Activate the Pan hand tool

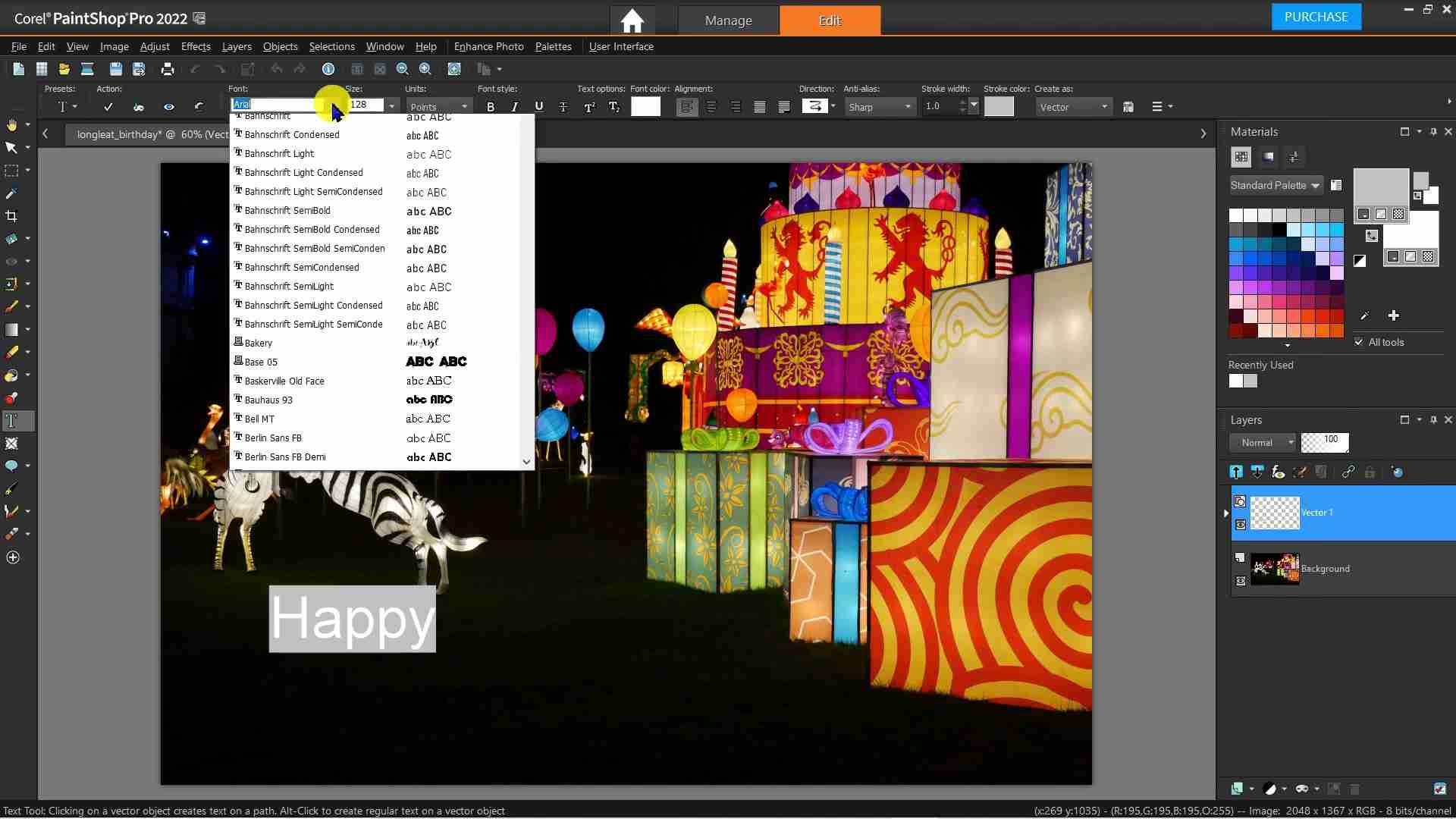pos(11,124)
